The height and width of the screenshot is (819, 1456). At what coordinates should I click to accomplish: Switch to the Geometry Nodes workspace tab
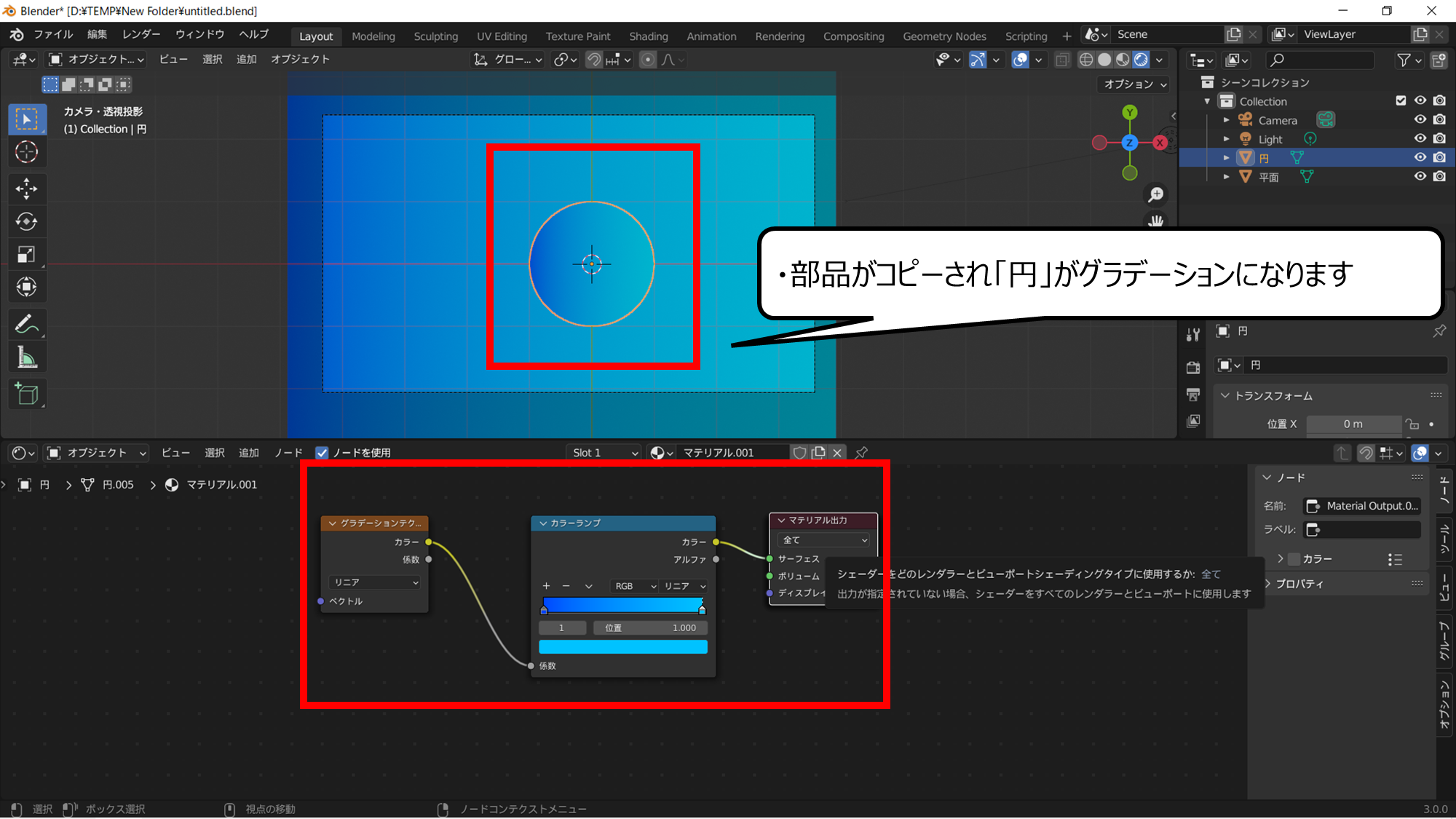[x=944, y=36]
